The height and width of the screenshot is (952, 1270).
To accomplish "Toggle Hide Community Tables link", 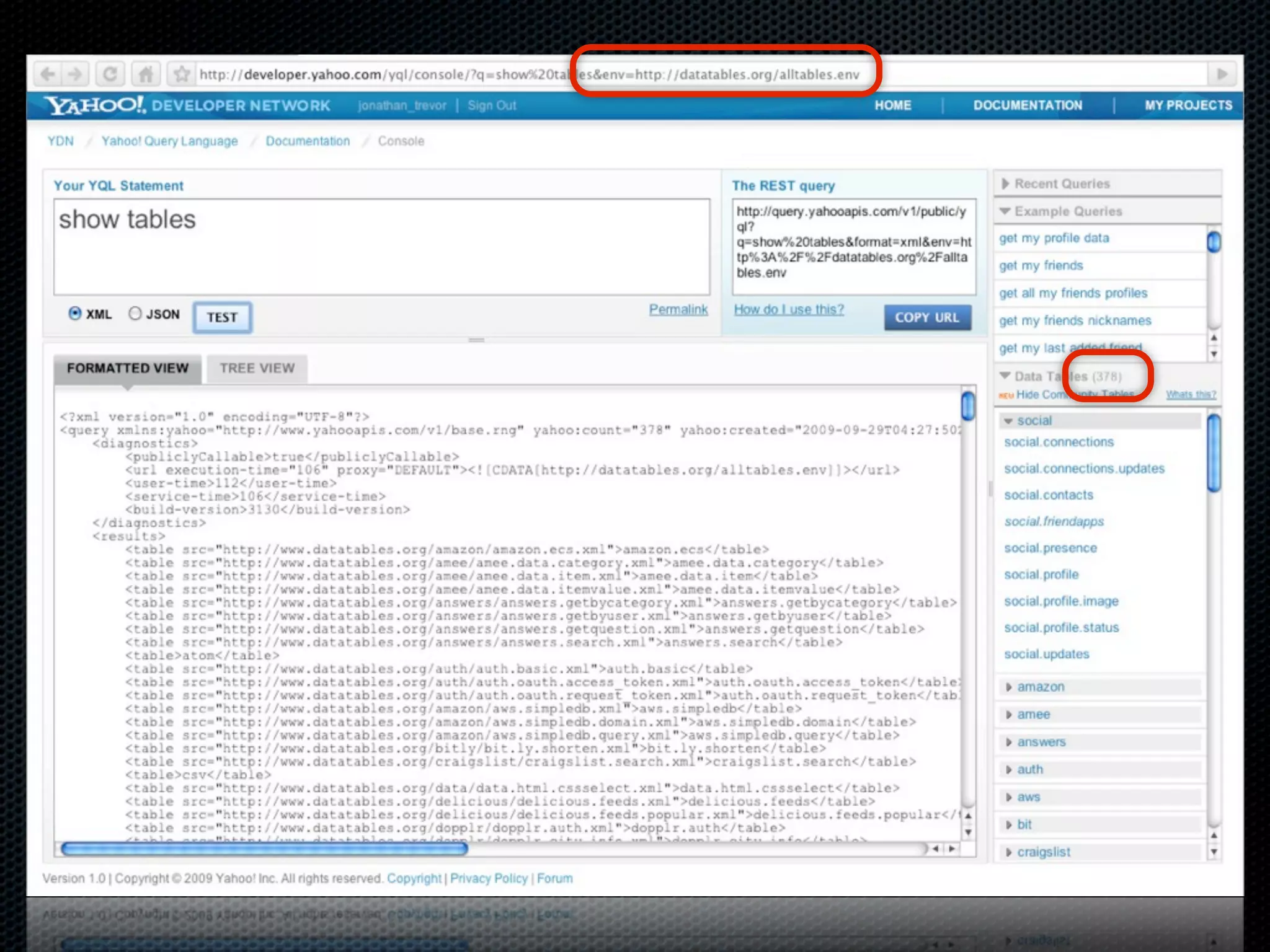I will pyautogui.click(x=1042, y=395).
